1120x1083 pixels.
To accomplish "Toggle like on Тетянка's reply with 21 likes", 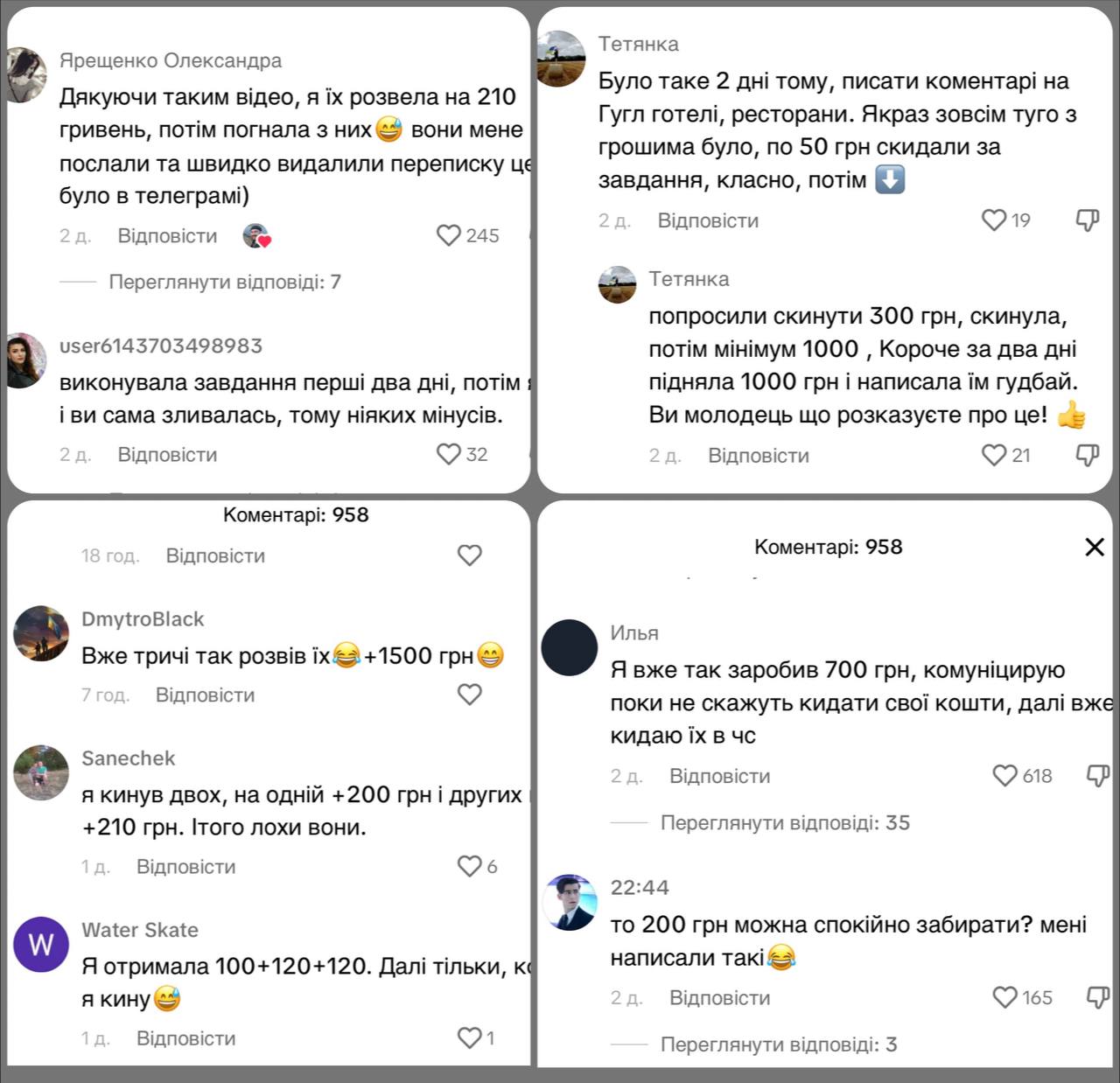I will pyautogui.click(x=993, y=455).
